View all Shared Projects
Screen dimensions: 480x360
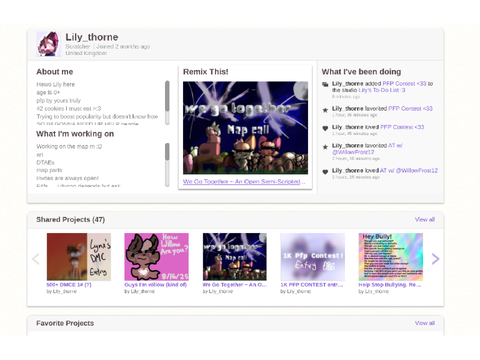click(x=425, y=219)
